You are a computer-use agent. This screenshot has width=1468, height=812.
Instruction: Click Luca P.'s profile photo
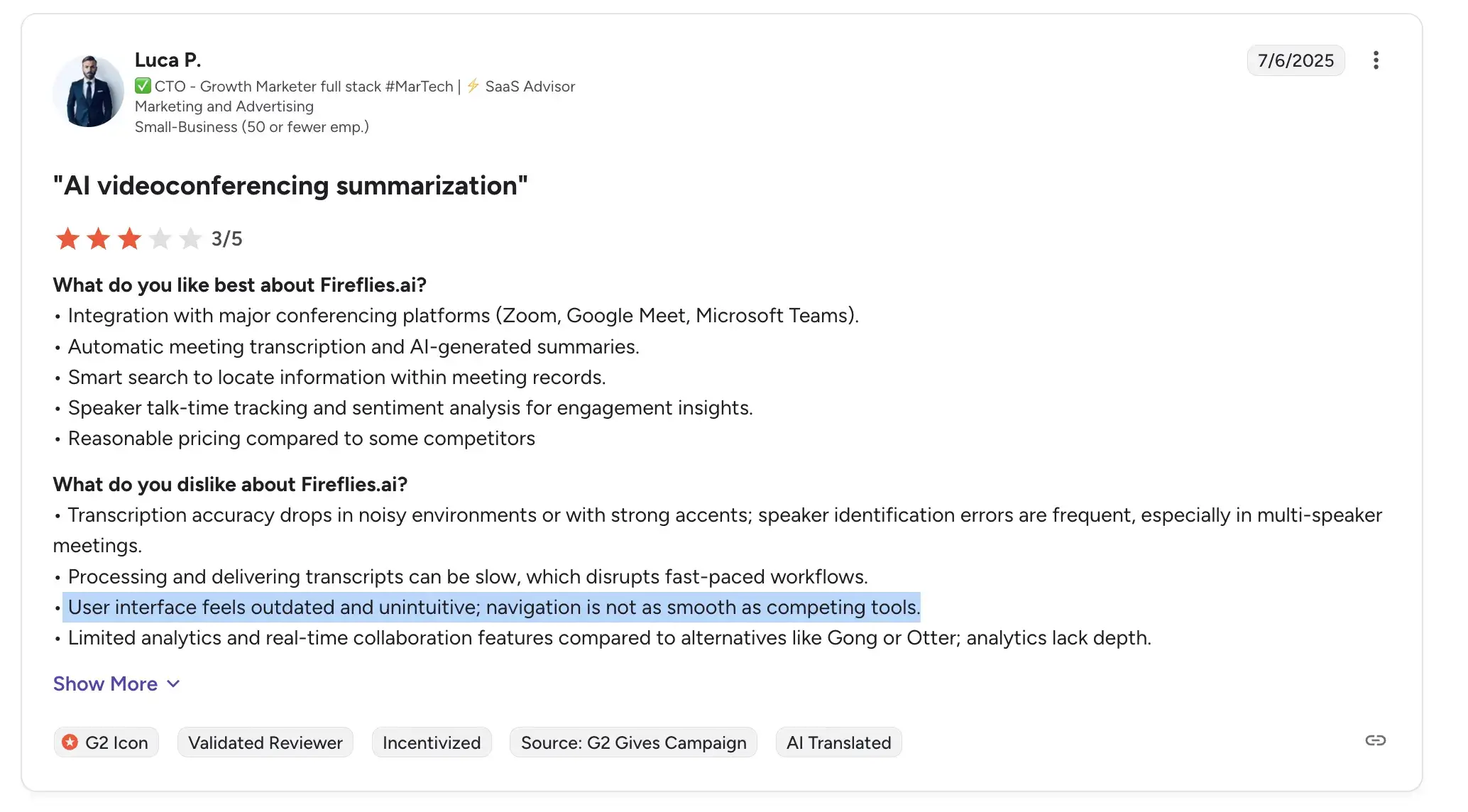point(89,92)
